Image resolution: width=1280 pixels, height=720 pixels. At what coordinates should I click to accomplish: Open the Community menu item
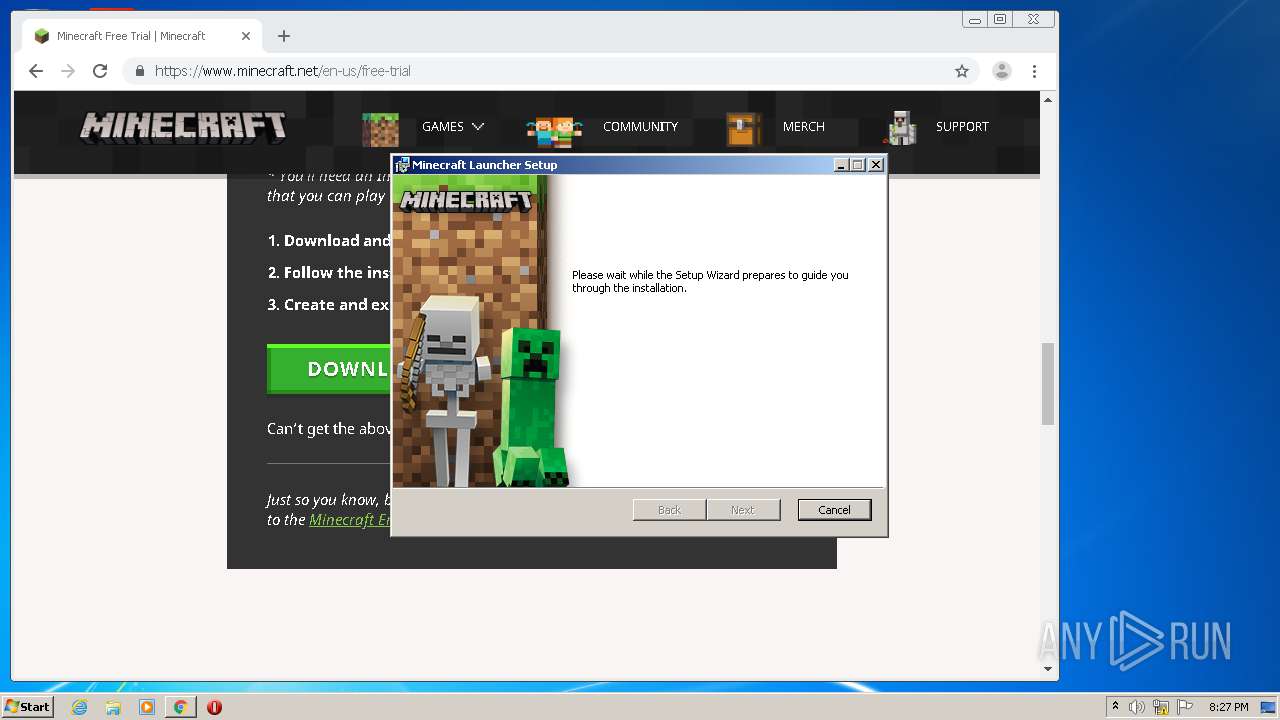[640, 127]
